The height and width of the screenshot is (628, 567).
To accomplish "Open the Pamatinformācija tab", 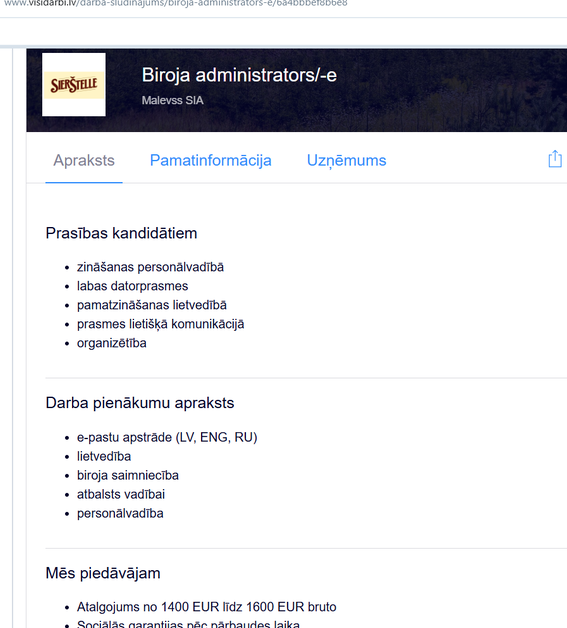I will pos(211,161).
